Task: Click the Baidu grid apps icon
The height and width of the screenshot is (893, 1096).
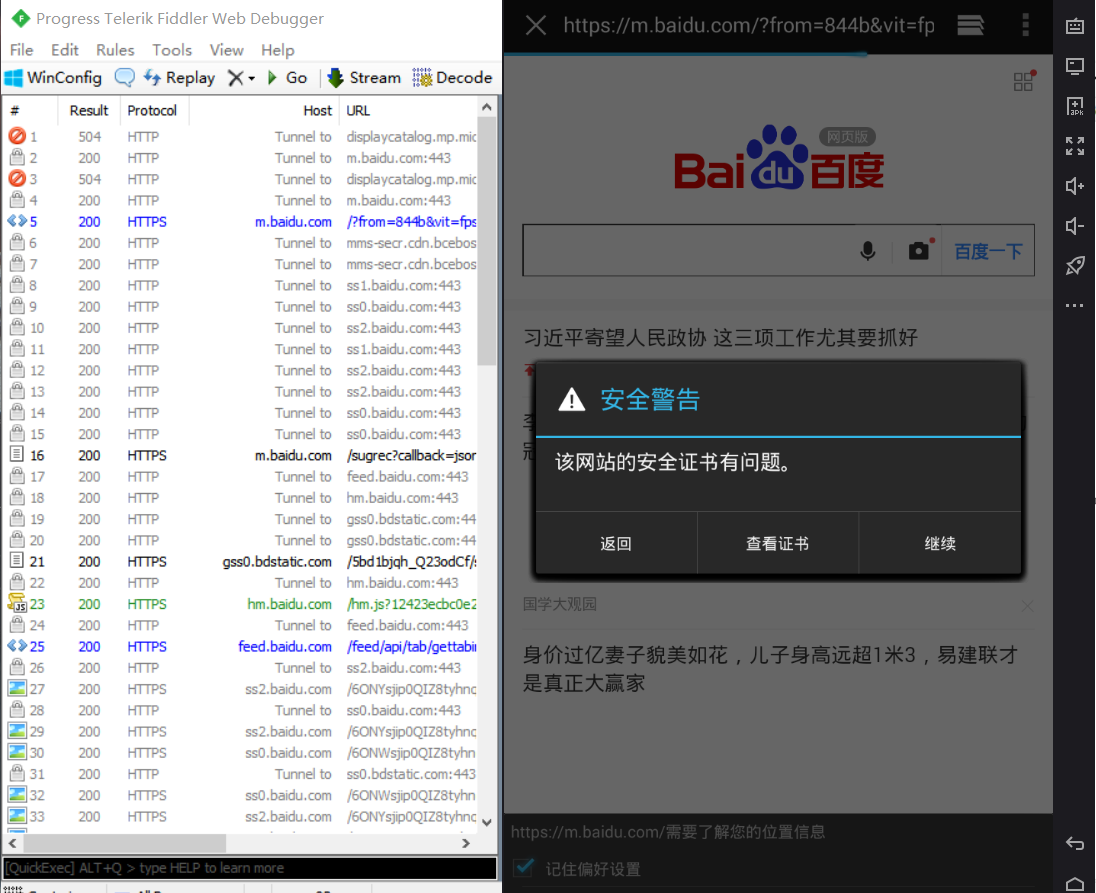Action: [1024, 81]
